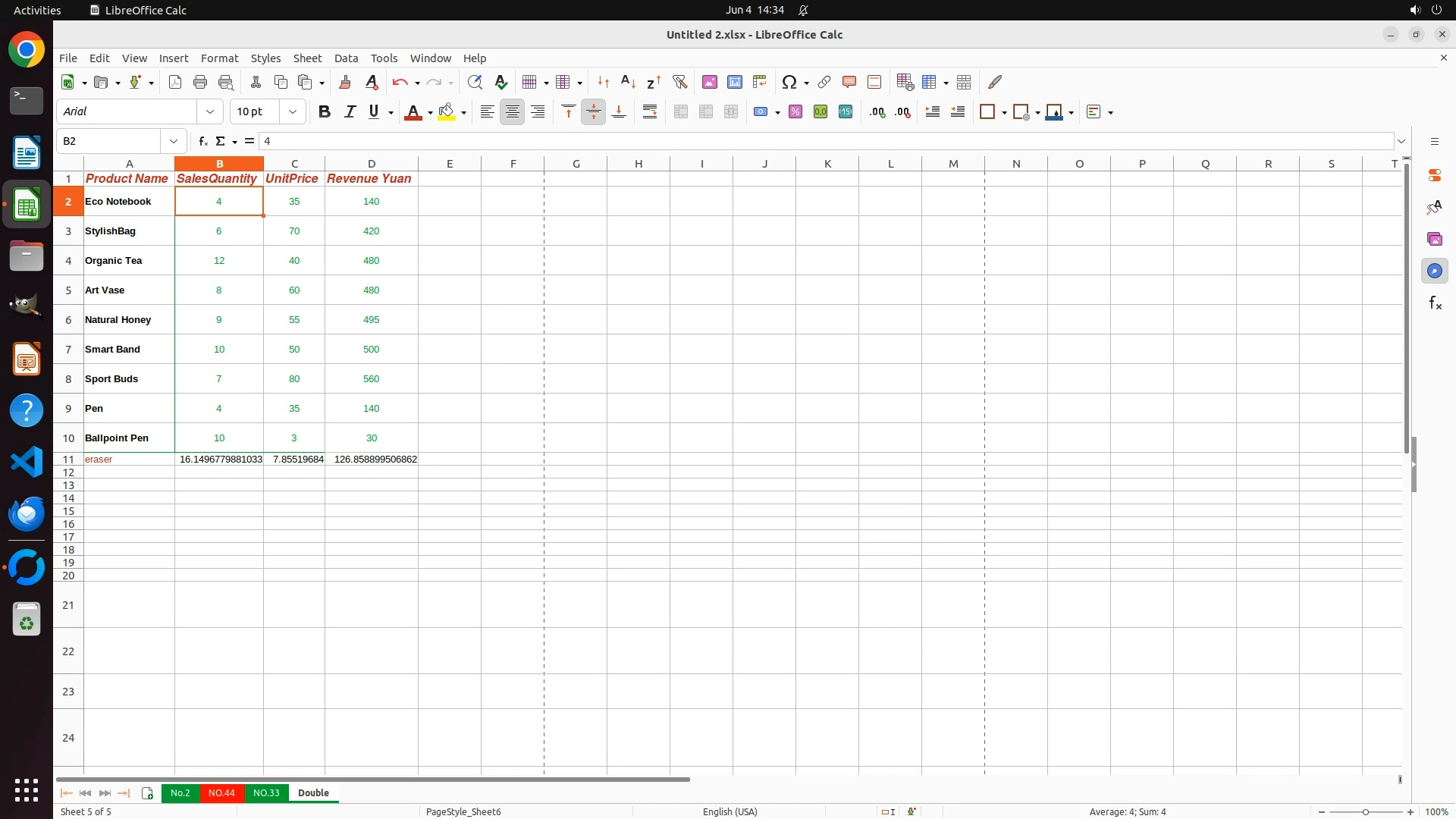Click the AutoFilter icon
The height and width of the screenshot is (819, 1456).
[679, 82]
